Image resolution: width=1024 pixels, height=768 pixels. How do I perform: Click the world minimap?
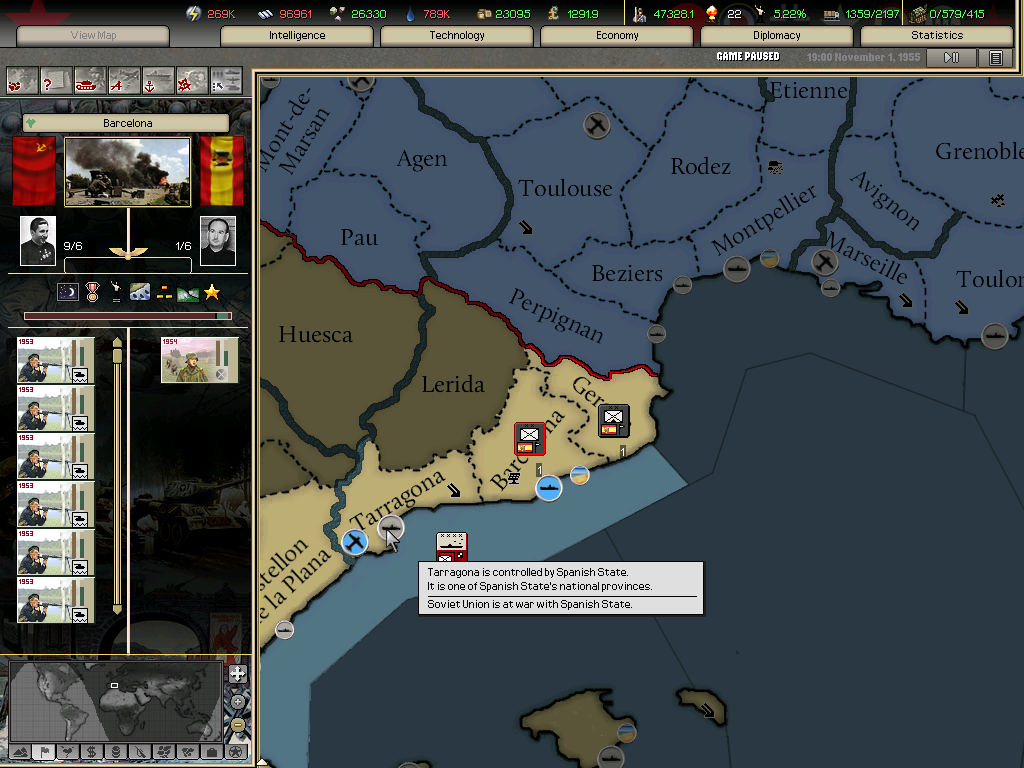tap(115, 700)
